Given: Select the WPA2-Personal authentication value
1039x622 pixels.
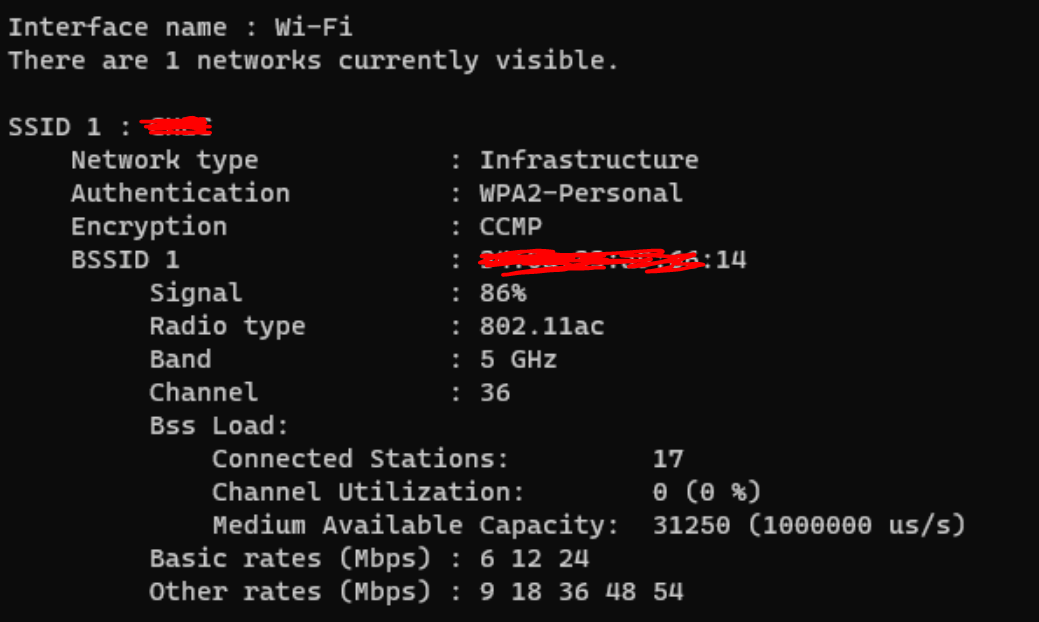Looking at the screenshot, I should click(x=580, y=193).
